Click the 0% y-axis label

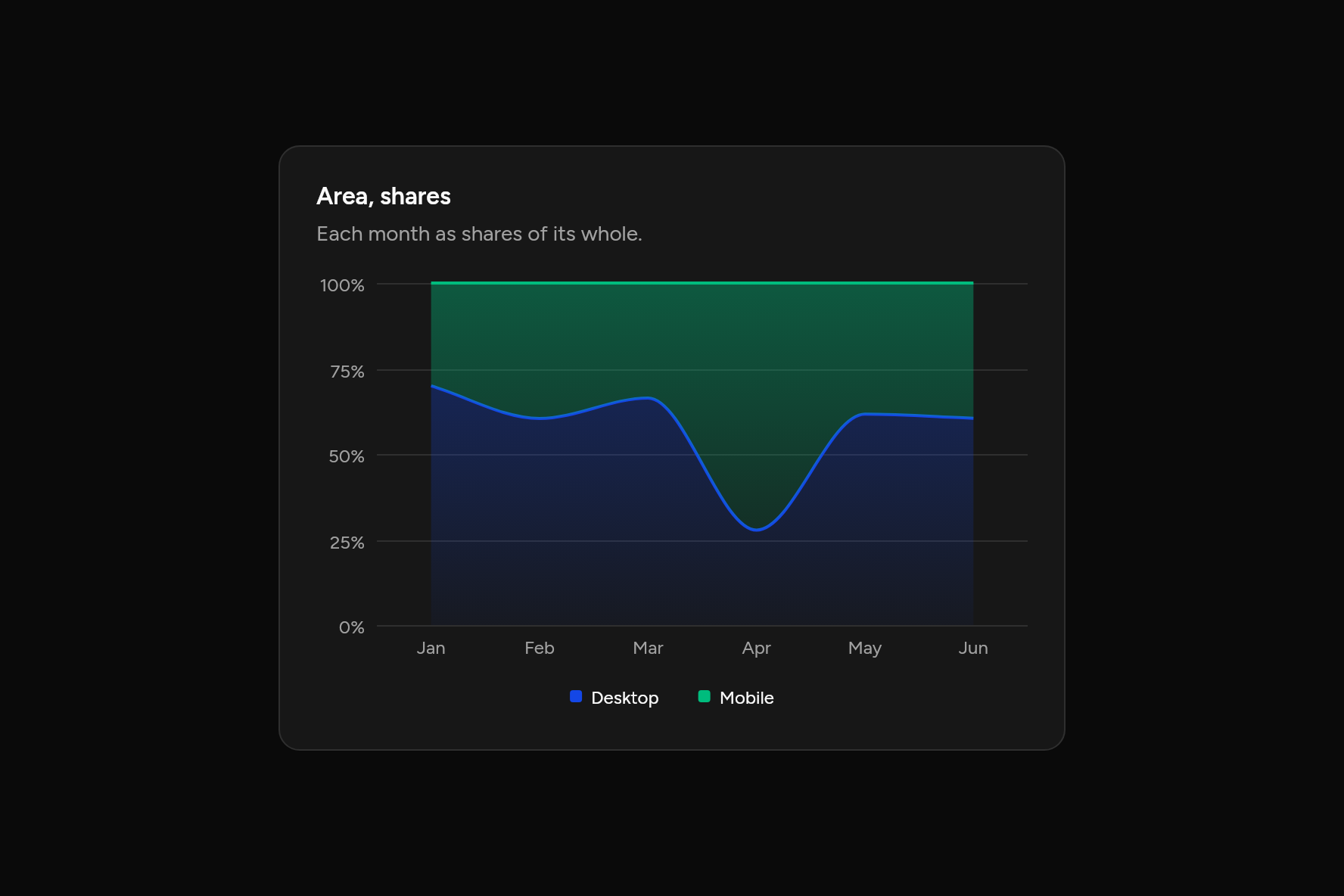(352, 627)
